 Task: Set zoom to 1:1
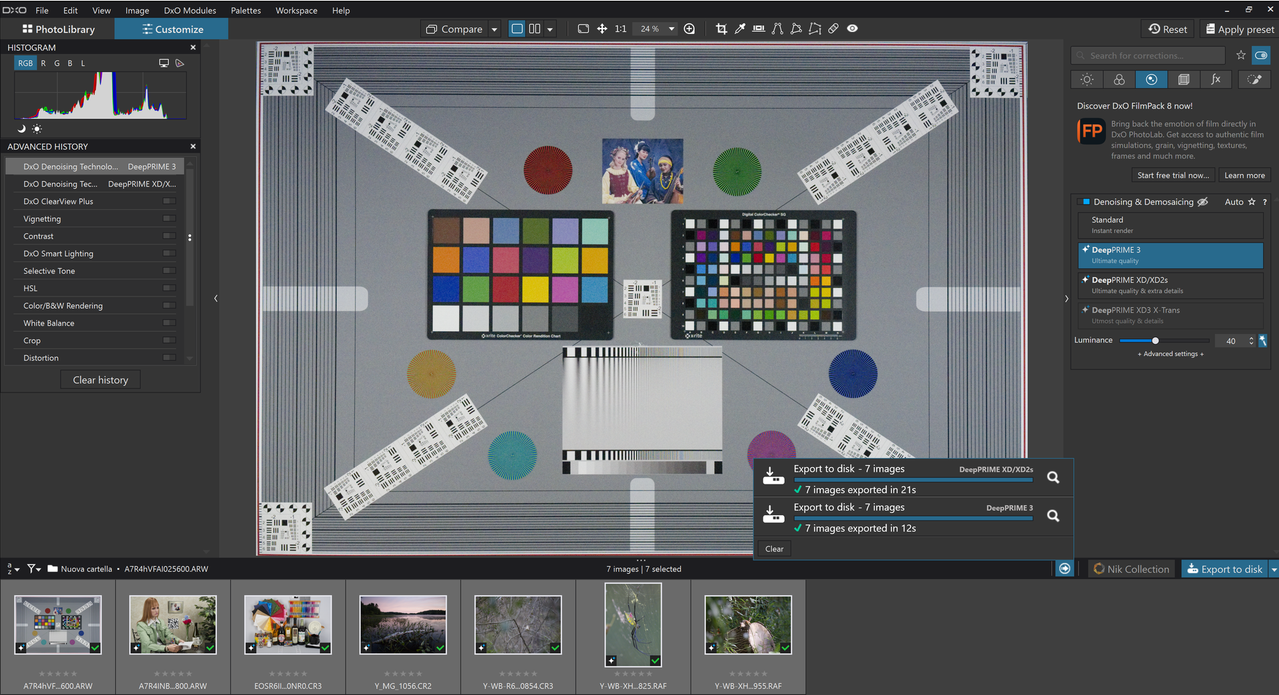621,29
